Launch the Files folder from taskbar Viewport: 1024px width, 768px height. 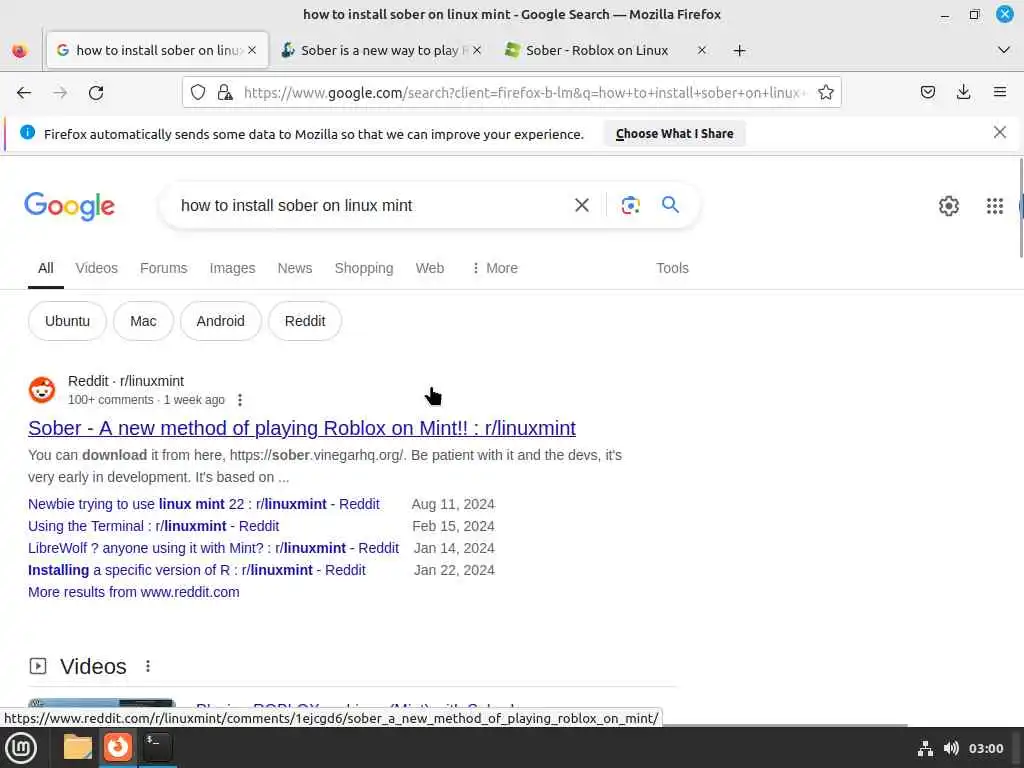[x=77, y=747]
